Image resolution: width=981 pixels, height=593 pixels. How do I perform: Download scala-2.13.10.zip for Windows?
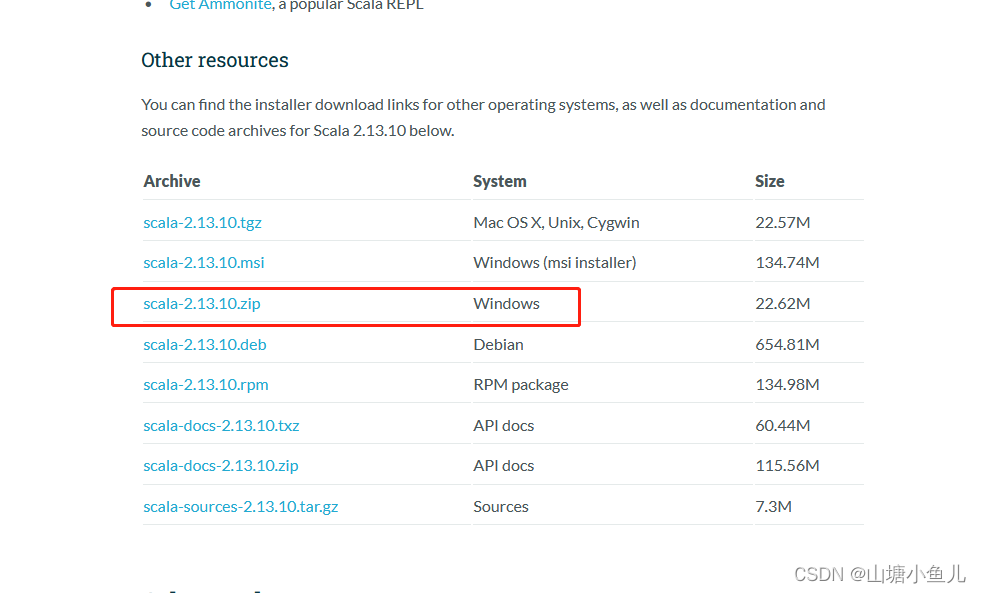(201, 304)
